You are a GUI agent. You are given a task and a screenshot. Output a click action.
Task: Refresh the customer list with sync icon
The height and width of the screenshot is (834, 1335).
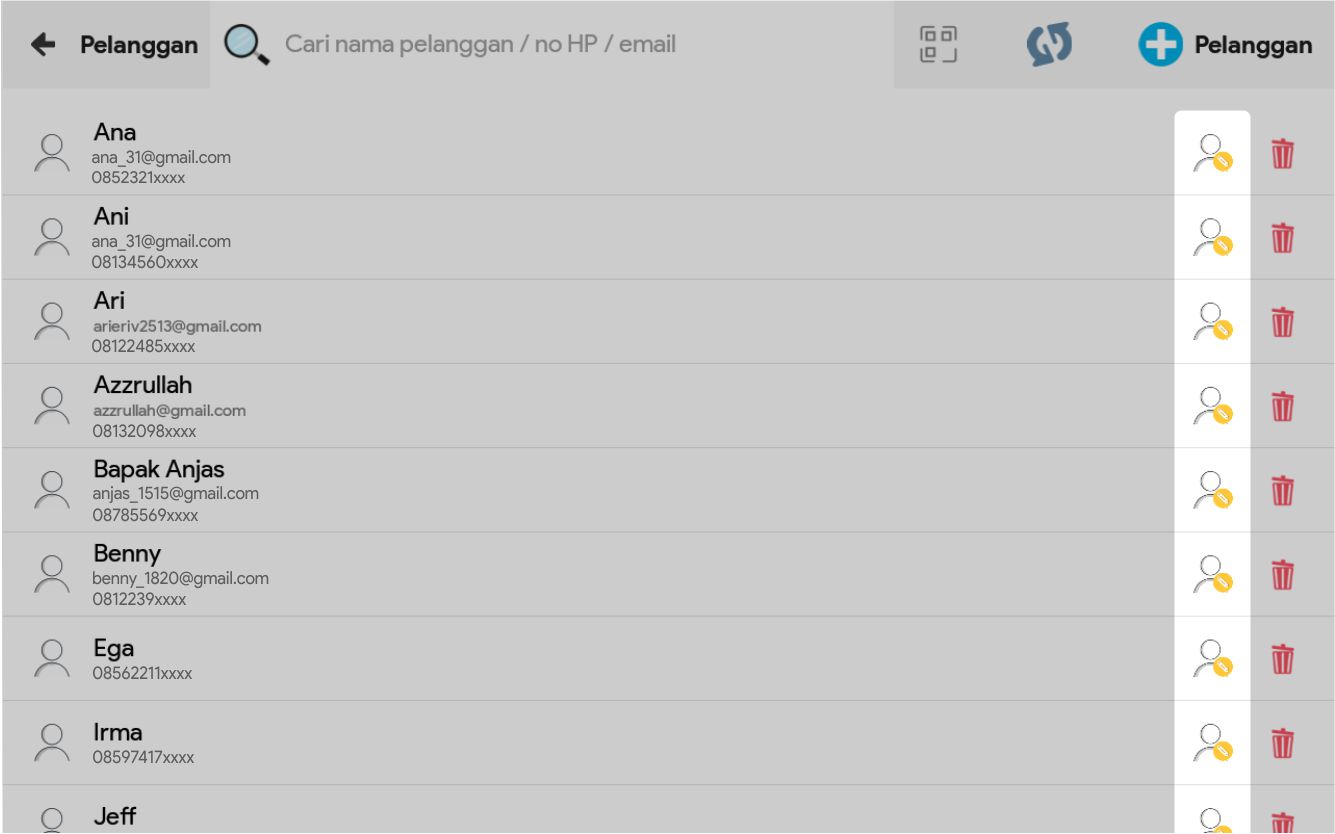pos(1049,46)
